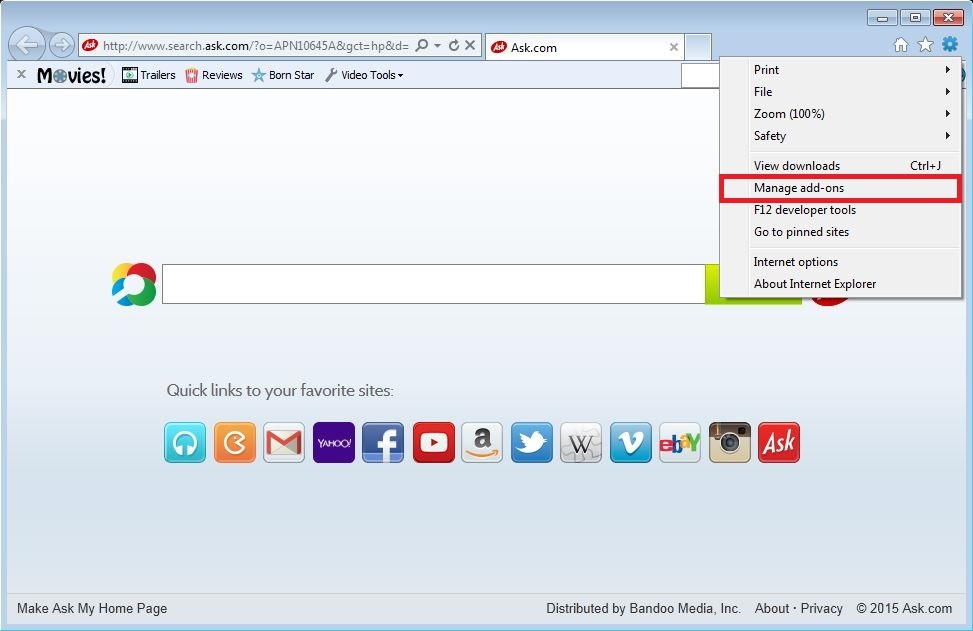Open the Vimeo quick link icon
Image resolution: width=973 pixels, height=631 pixels.
pos(630,442)
